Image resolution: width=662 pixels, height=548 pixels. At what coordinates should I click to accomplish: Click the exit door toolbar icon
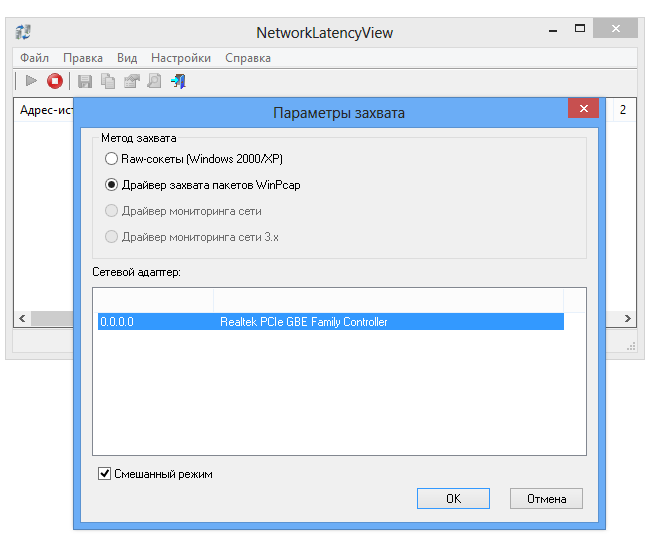pos(179,81)
